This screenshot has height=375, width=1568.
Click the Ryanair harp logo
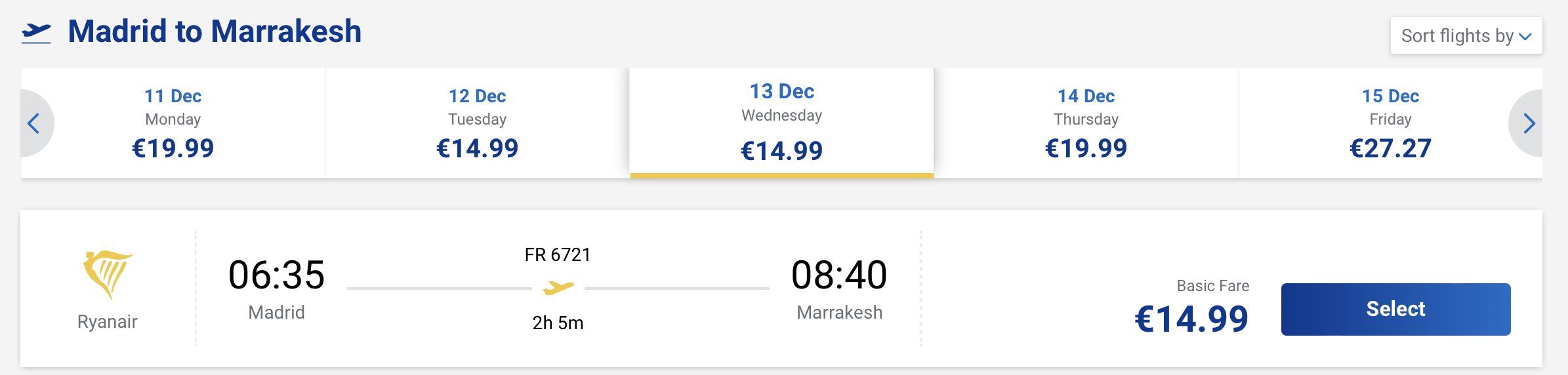tap(108, 274)
